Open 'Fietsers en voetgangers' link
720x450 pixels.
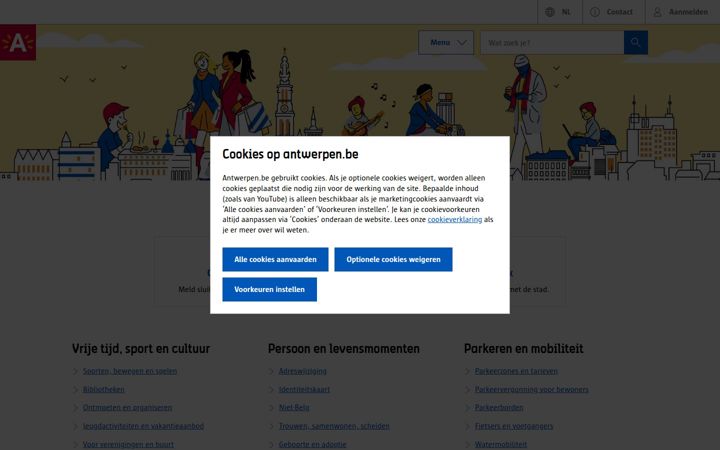(x=514, y=426)
